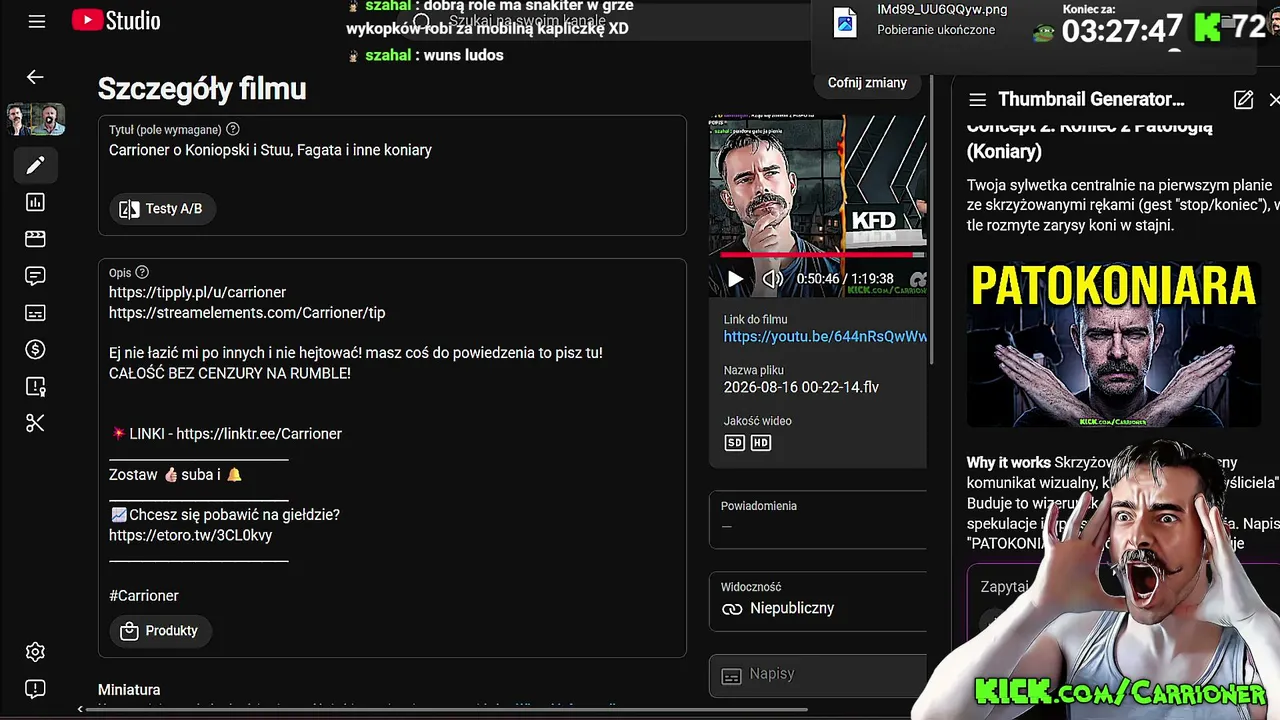The width and height of the screenshot is (1280, 720).
Task: Click the streamelements.com/Carrioner/tip line
Action: click(247, 313)
